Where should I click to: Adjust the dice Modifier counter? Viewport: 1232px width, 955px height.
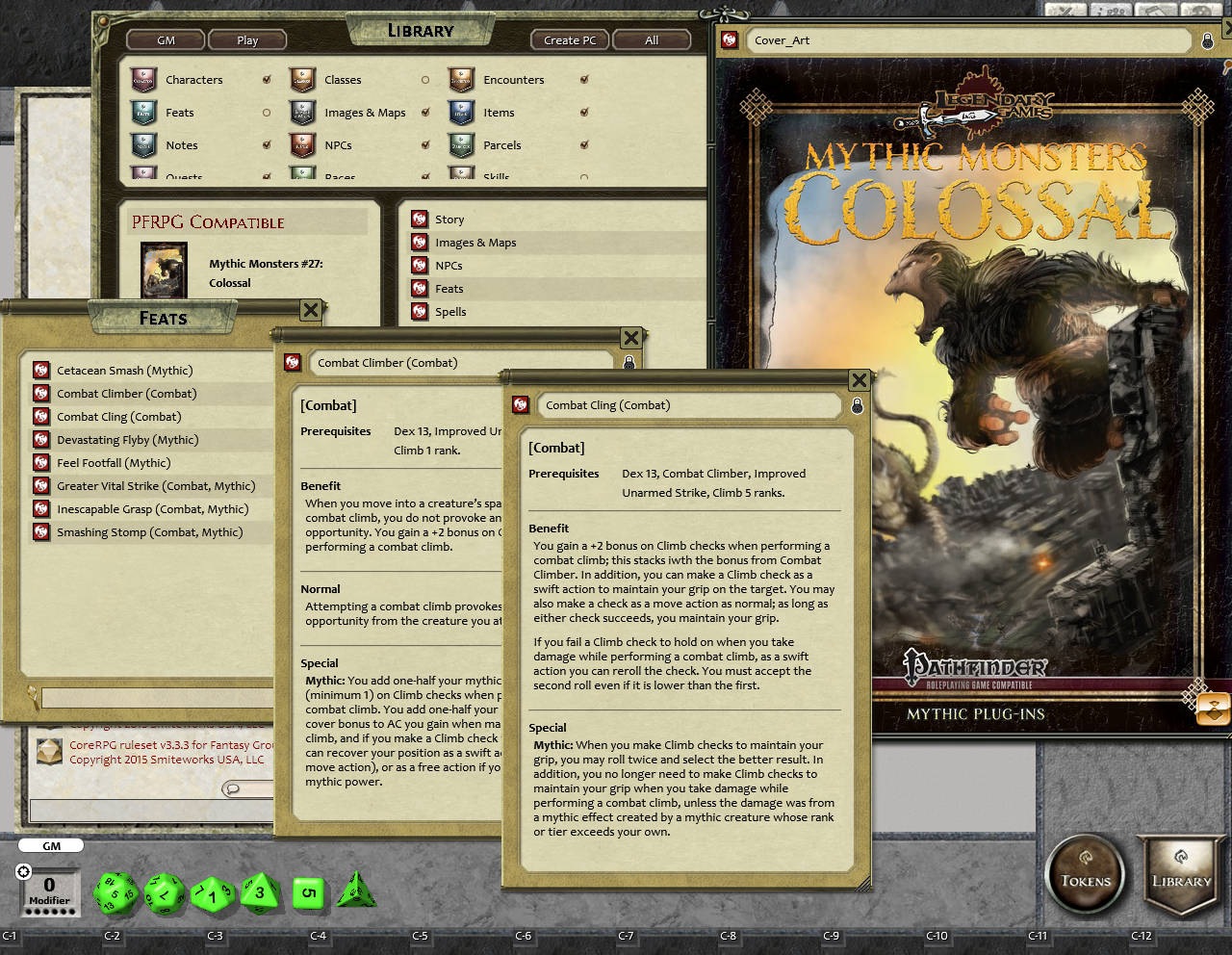tap(48, 883)
